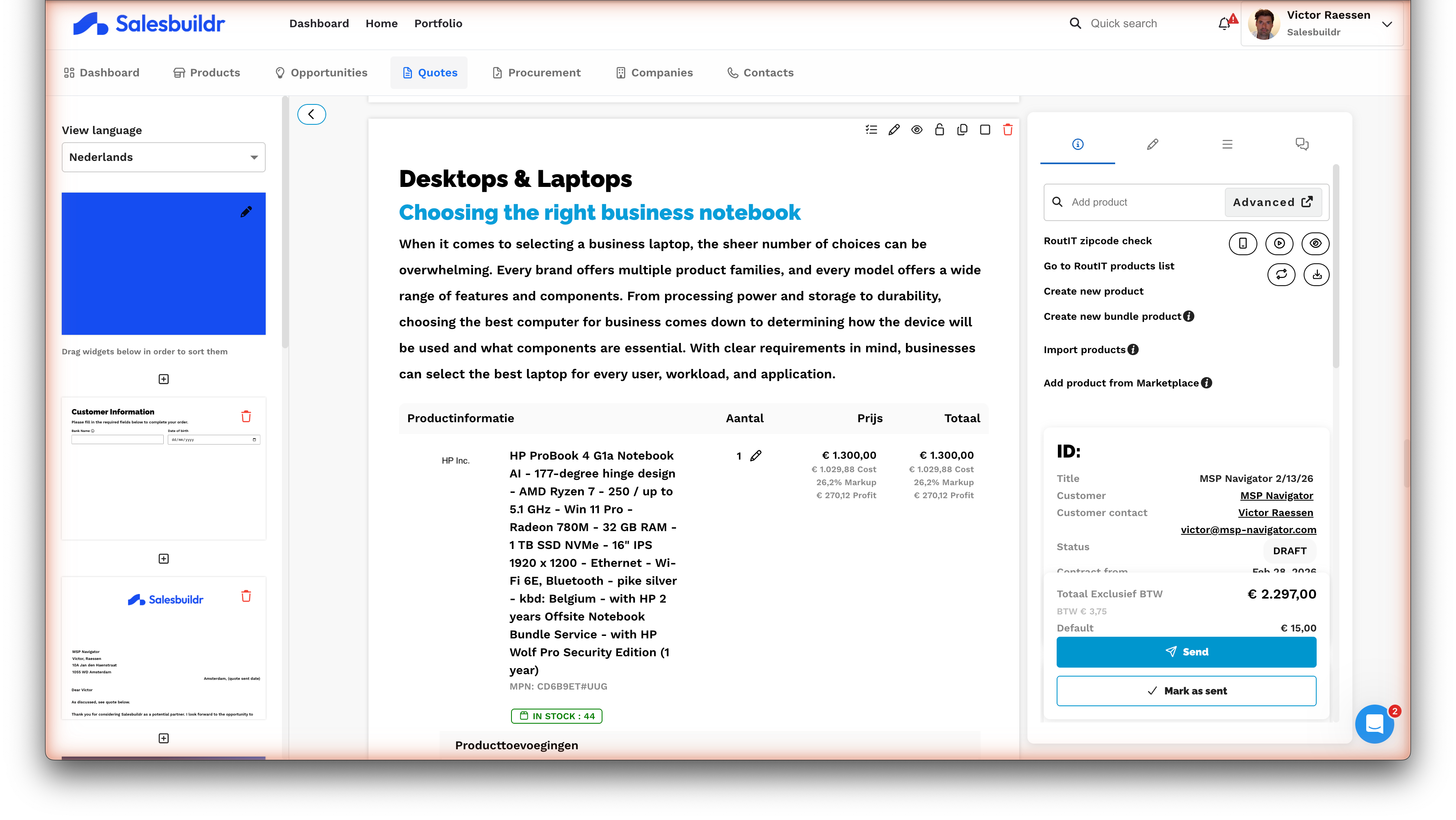
Task: Open the chat support bubble
Action: pyautogui.click(x=1374, y=723)
